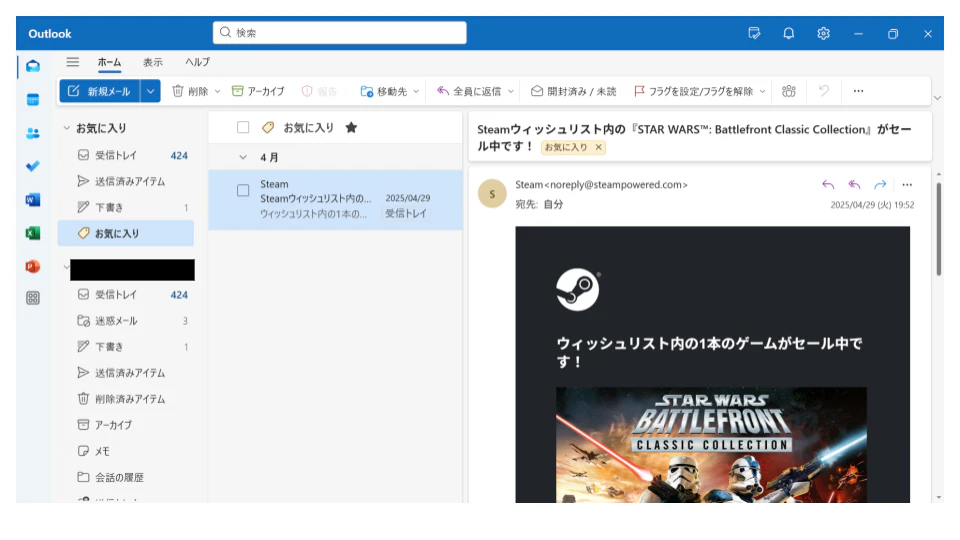The width and height of the screenshot is (960, 540).
Task: Open the Calendar icon in left rail
Action: (x=33, y=100)
